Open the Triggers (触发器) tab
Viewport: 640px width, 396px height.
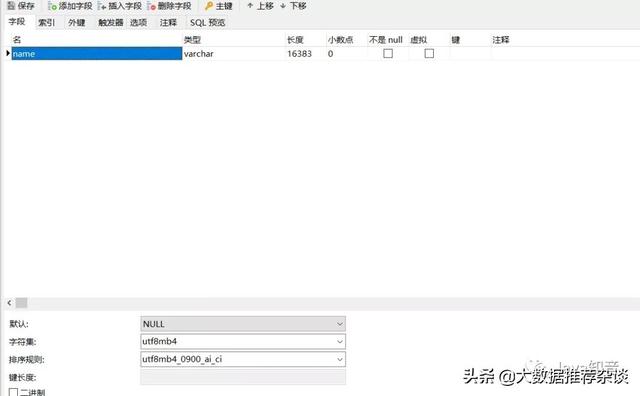(111, 22)
